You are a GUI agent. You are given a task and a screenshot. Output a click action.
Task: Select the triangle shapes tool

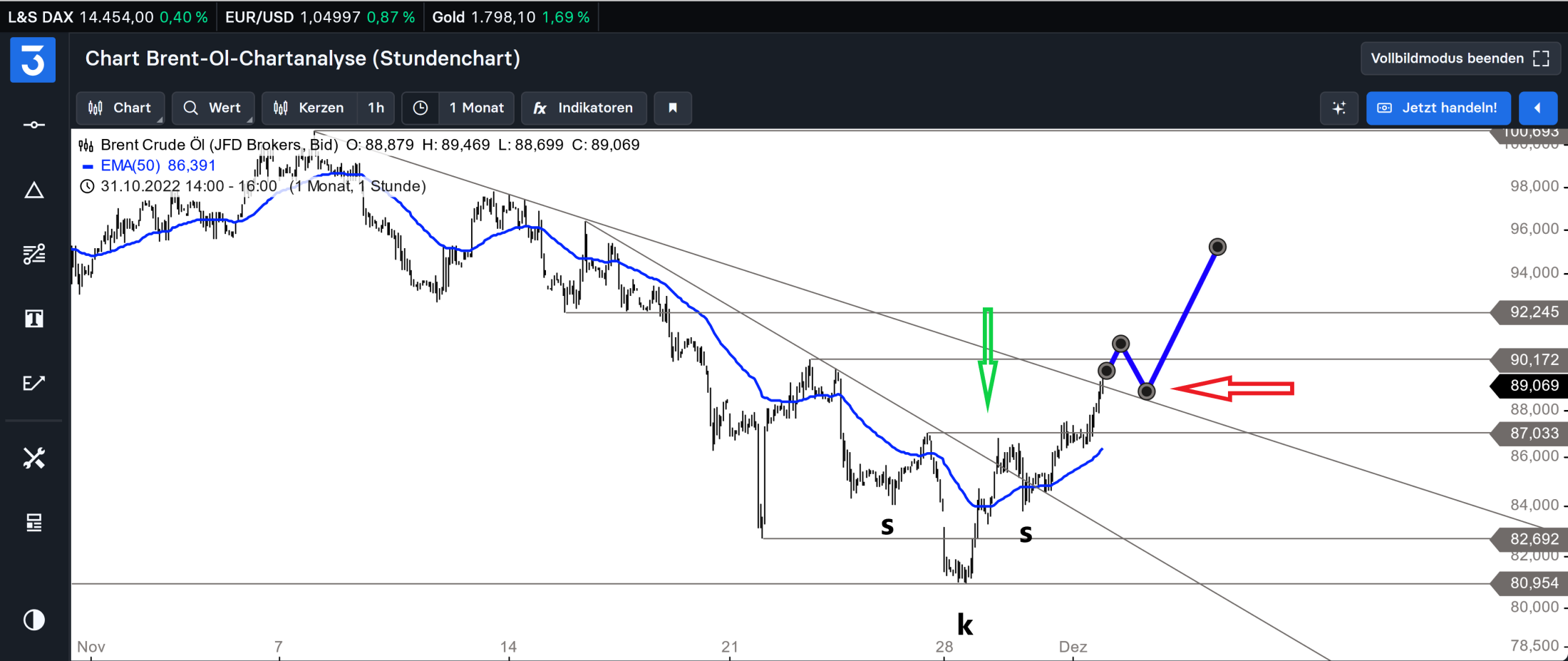33,190
